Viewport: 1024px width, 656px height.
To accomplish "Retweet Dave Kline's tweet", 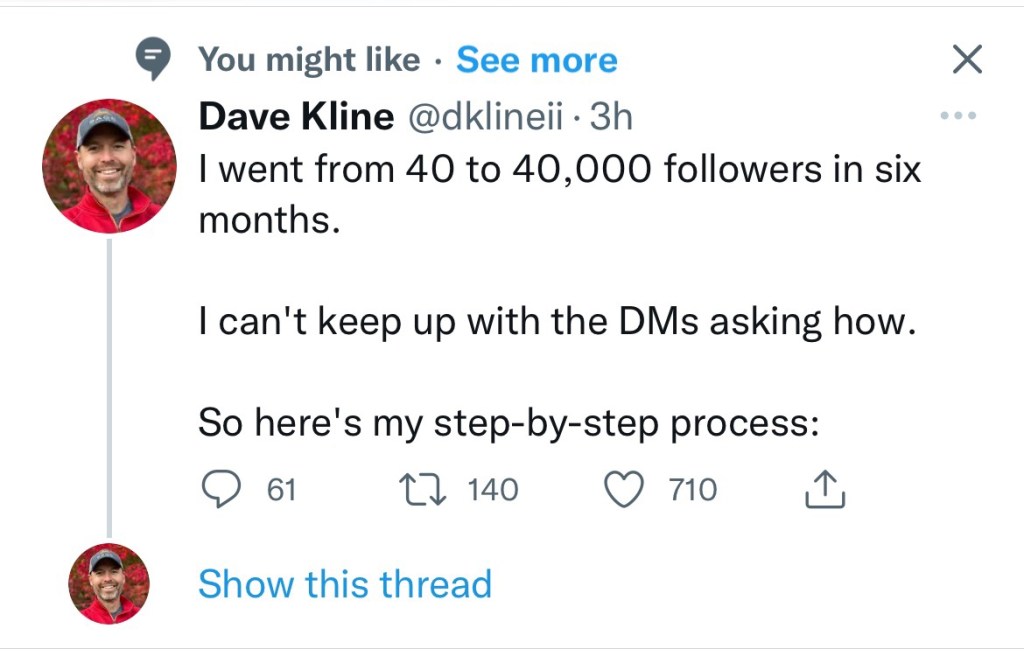I will click(x=413, y=490).
